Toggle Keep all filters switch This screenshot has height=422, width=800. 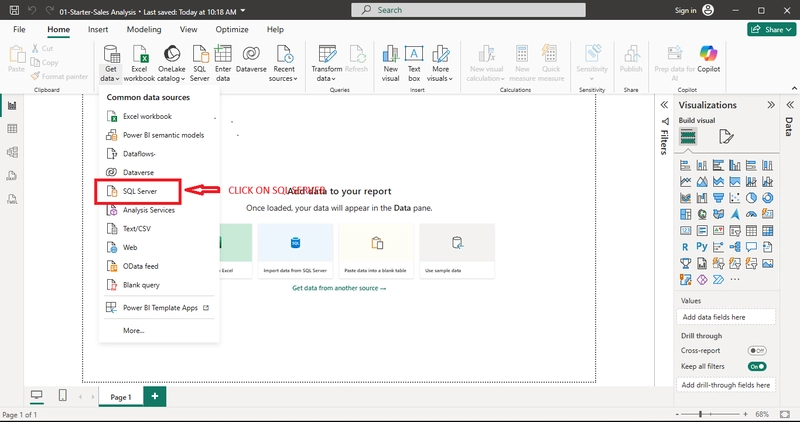coord(757,366)
